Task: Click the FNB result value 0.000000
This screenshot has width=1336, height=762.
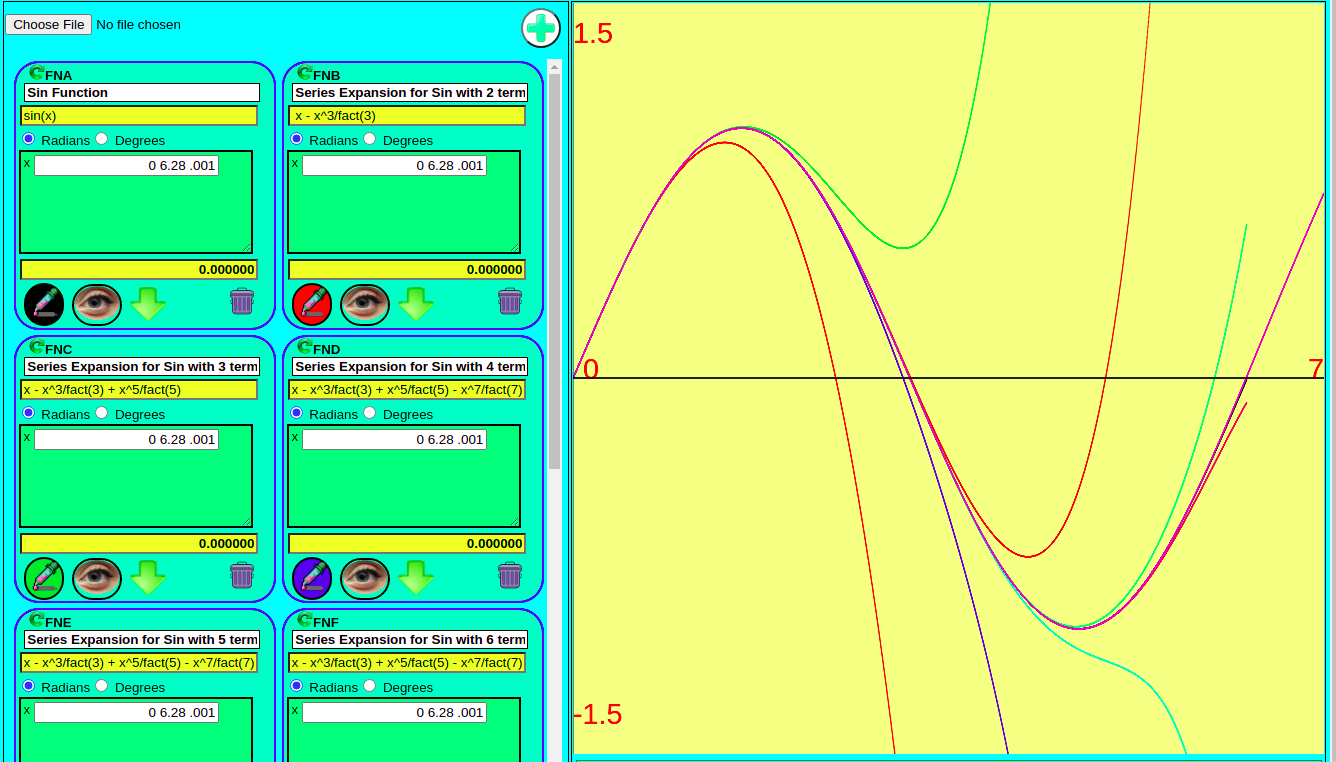Action: click(x=407, y=269)
